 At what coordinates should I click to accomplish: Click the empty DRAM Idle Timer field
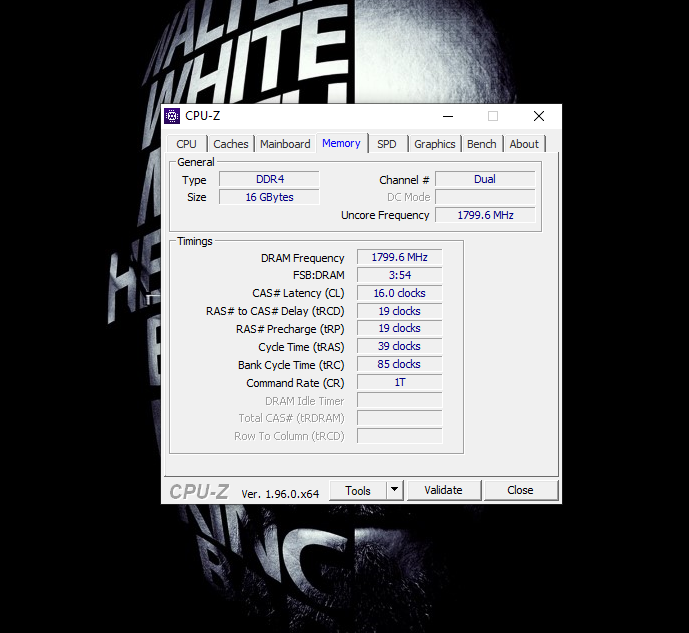click(399, 401)
